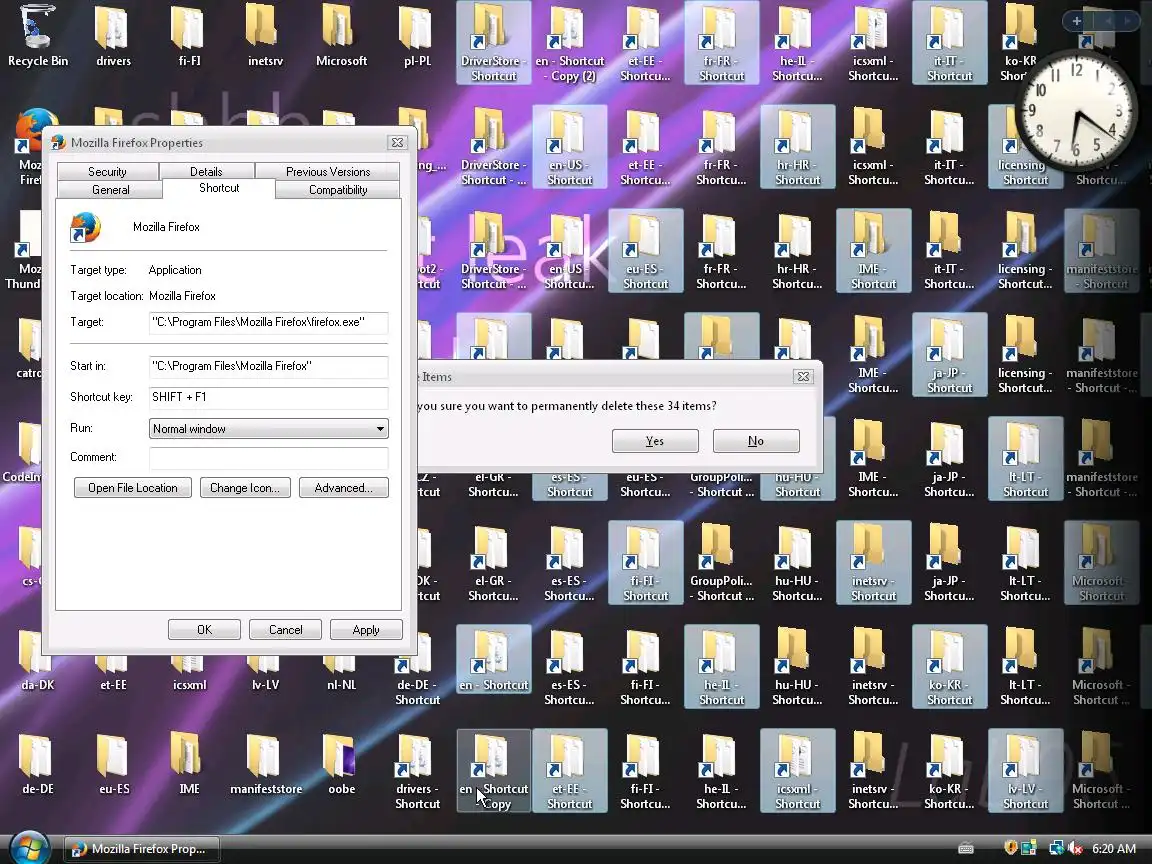Viewport: 1152px width, 864px height.
Task: Click the Open File Location button
Action: [133, 488]
